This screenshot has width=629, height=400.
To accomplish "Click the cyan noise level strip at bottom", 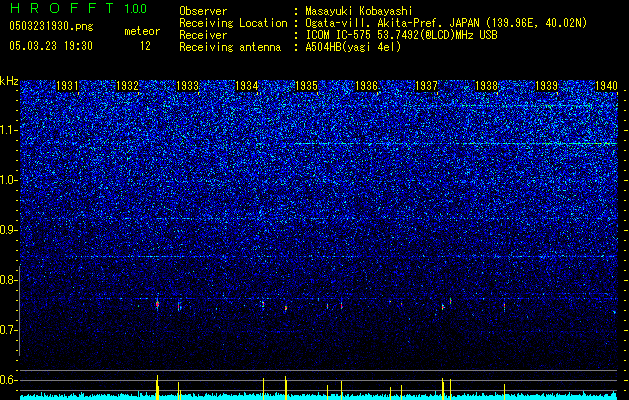I will click(319, 397).
